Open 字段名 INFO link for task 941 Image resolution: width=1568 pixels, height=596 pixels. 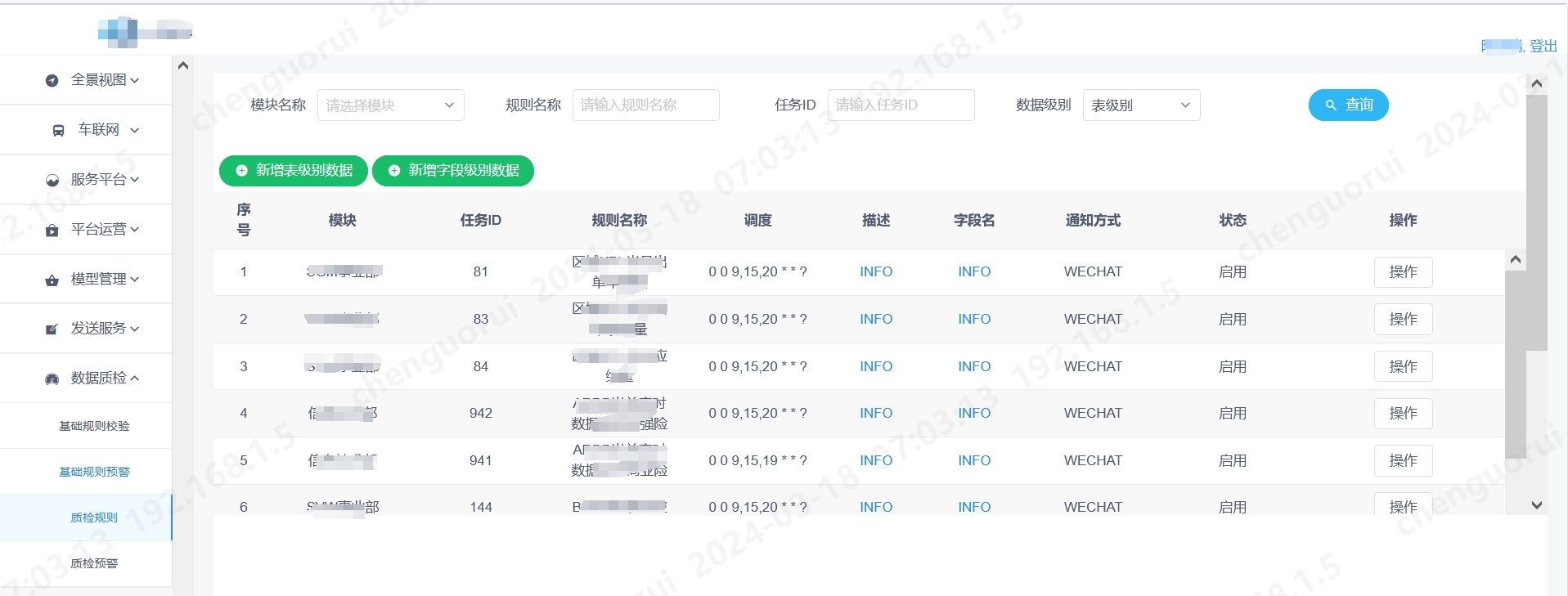pos(974,460)
